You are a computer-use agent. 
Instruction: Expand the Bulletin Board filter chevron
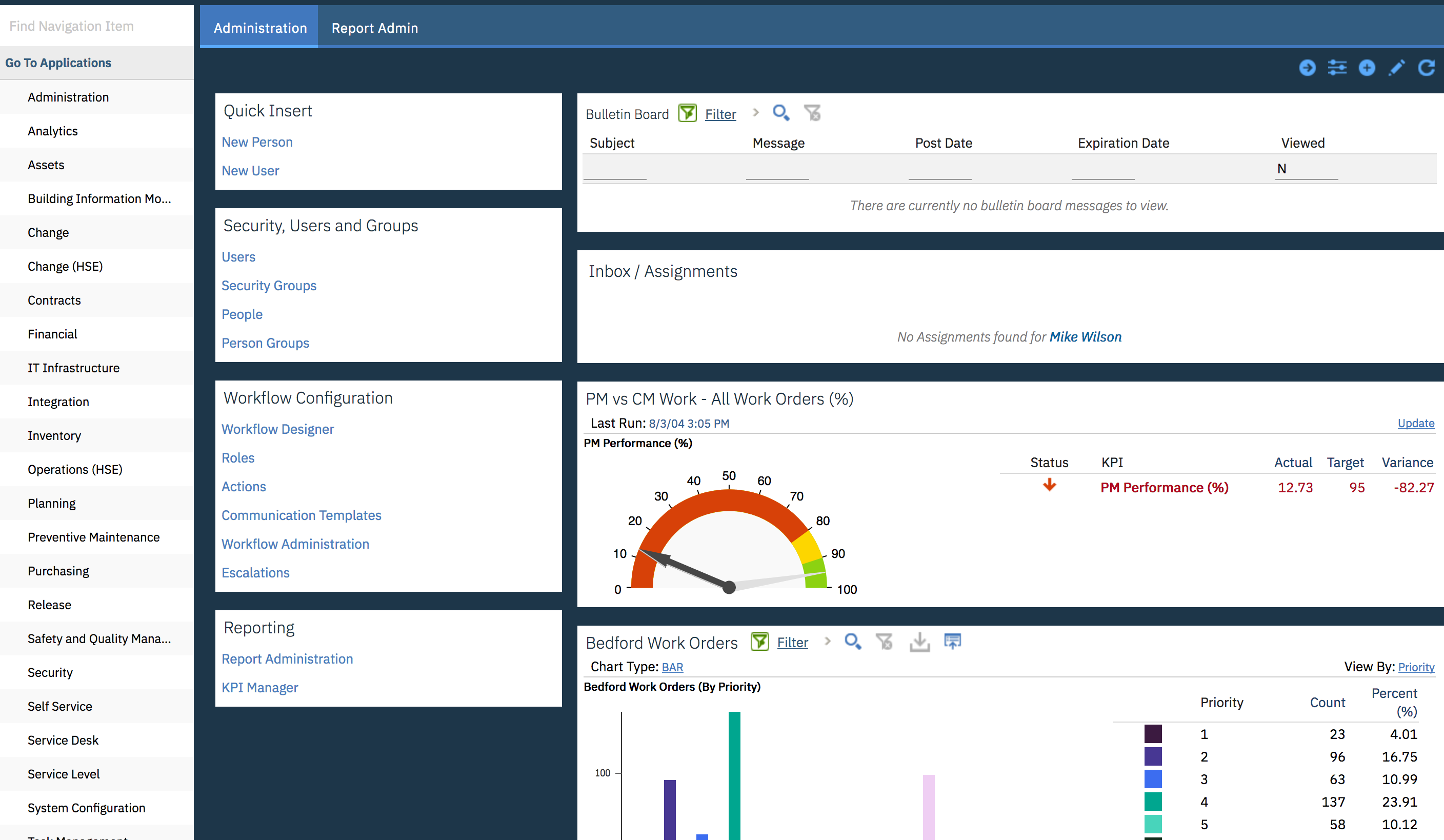point(755,112)
